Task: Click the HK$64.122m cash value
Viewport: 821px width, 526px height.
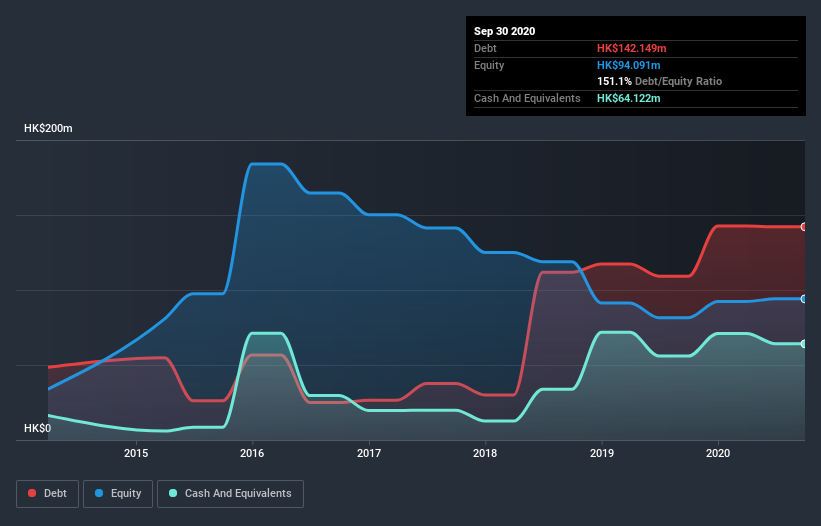Action: click(x=628, y=98)
